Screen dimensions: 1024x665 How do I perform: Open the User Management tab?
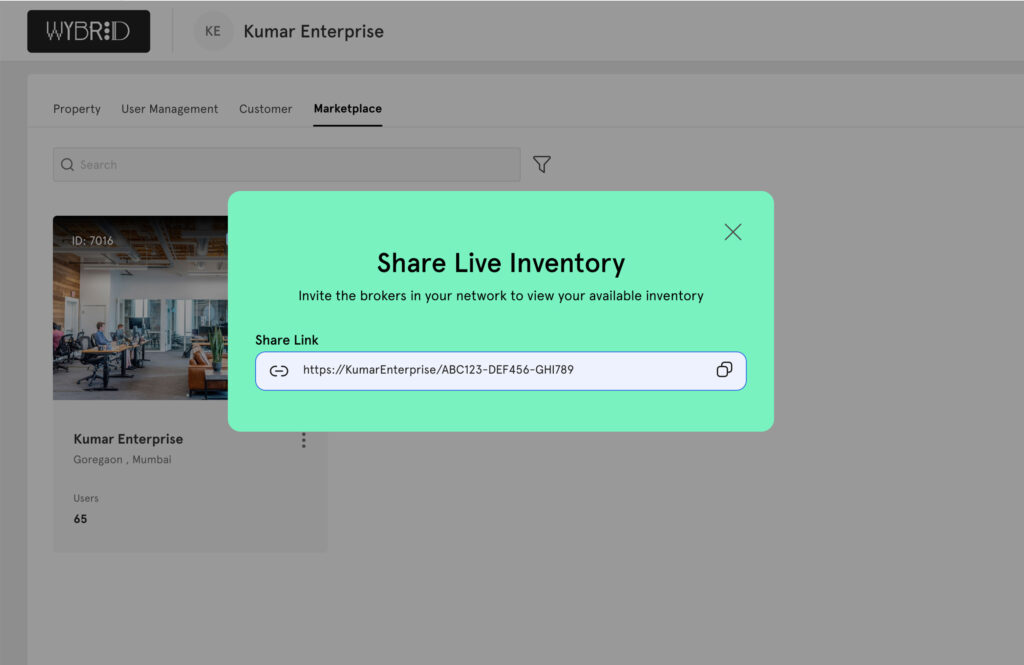169,109
